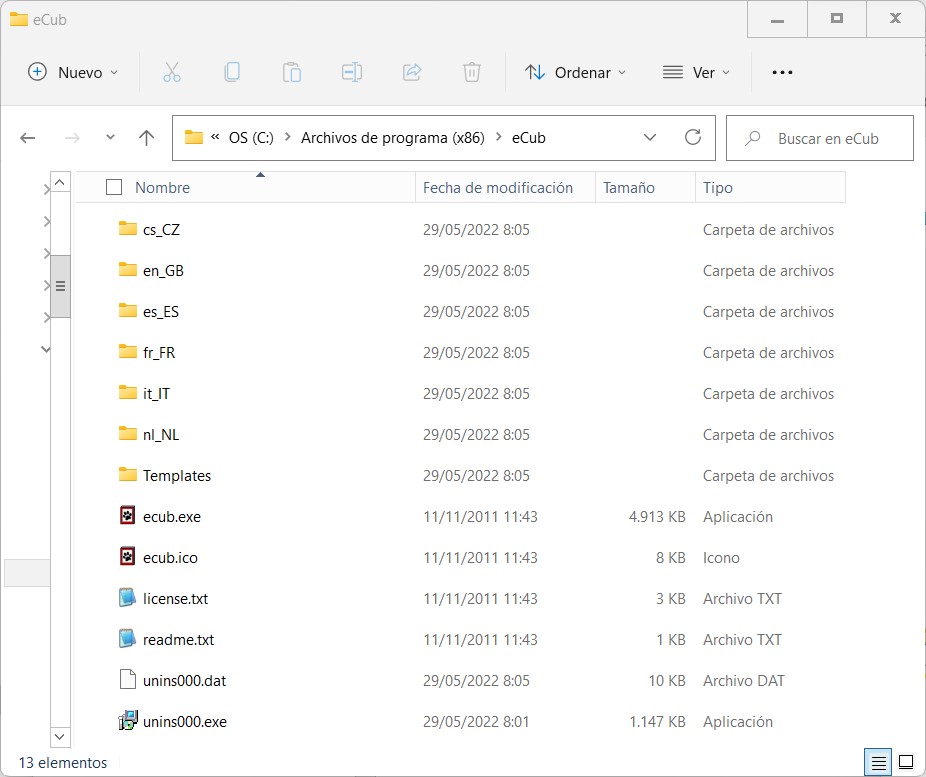The width and height of the screenshot is (926, 777).
Task: Sort by Fecha de modificación column header
Action: pos(498,187)
